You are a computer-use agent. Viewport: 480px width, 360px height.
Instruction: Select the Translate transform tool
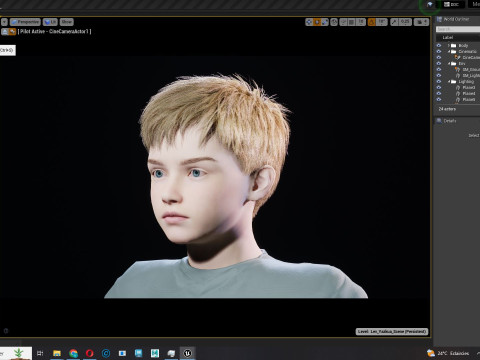click(x=309, y=22)
